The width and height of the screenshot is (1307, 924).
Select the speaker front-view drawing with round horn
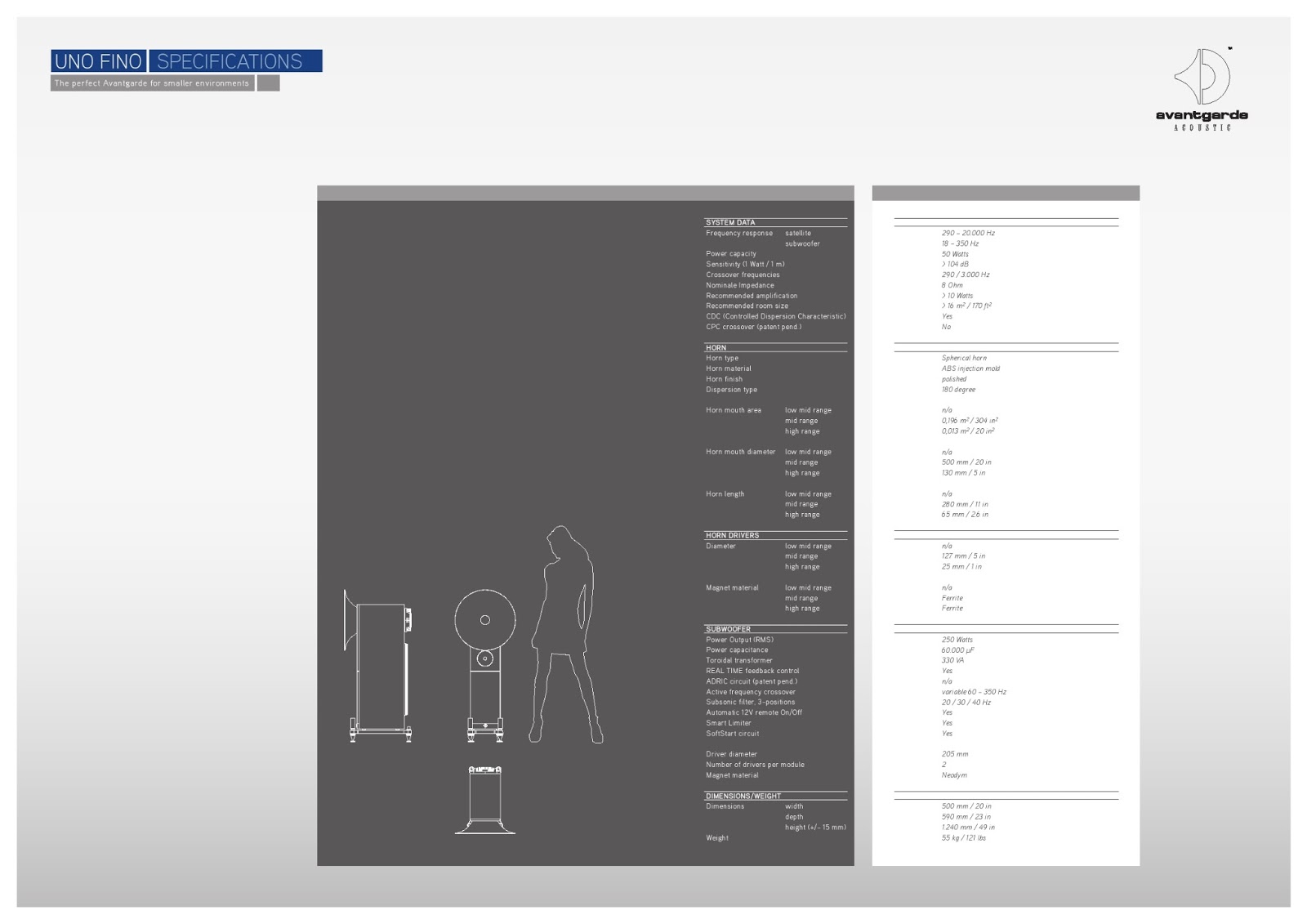tap(485, 665)
